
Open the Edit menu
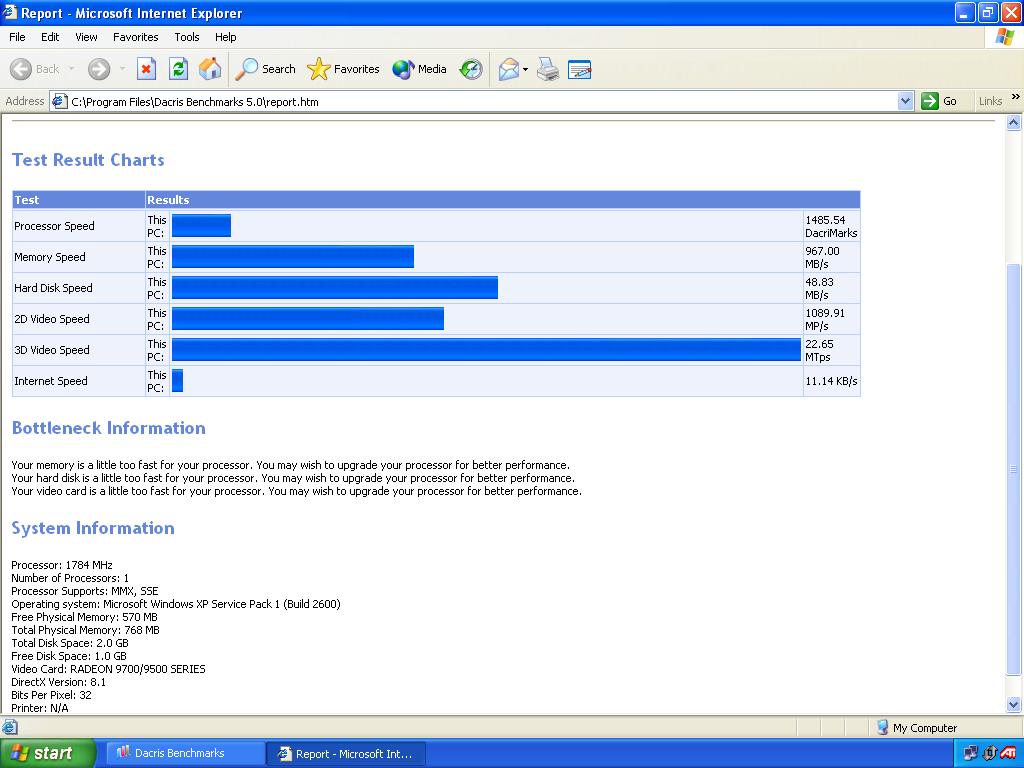(50, 37)
